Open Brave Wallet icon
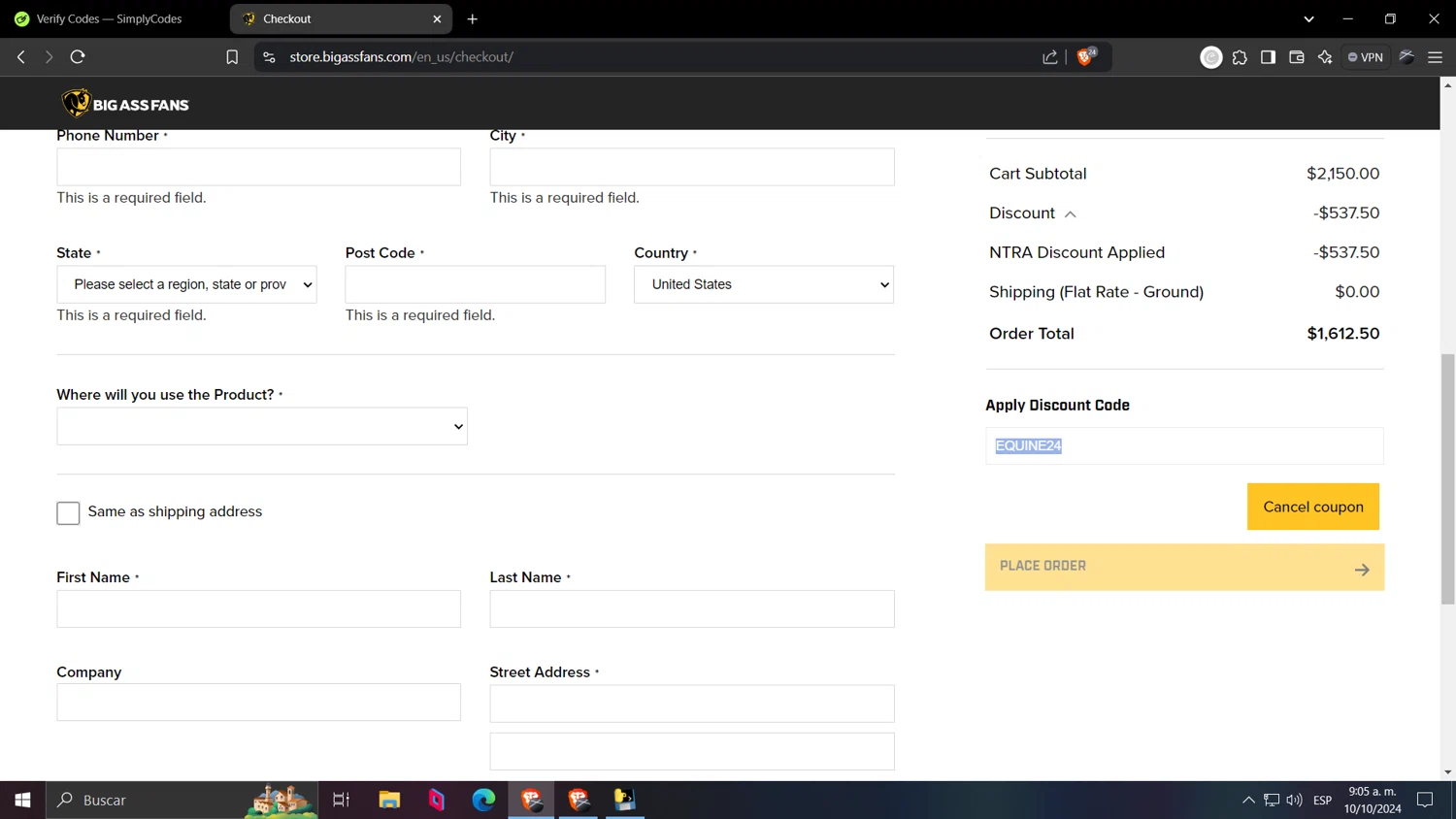 pyautogui.click(x=1296, y=57)
